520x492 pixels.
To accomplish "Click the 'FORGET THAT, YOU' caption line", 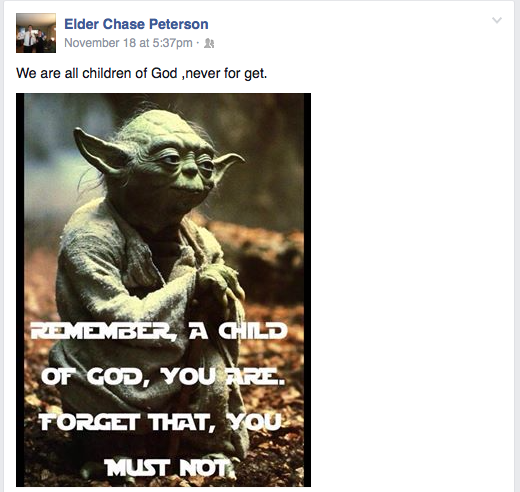I will pos(161,422).
